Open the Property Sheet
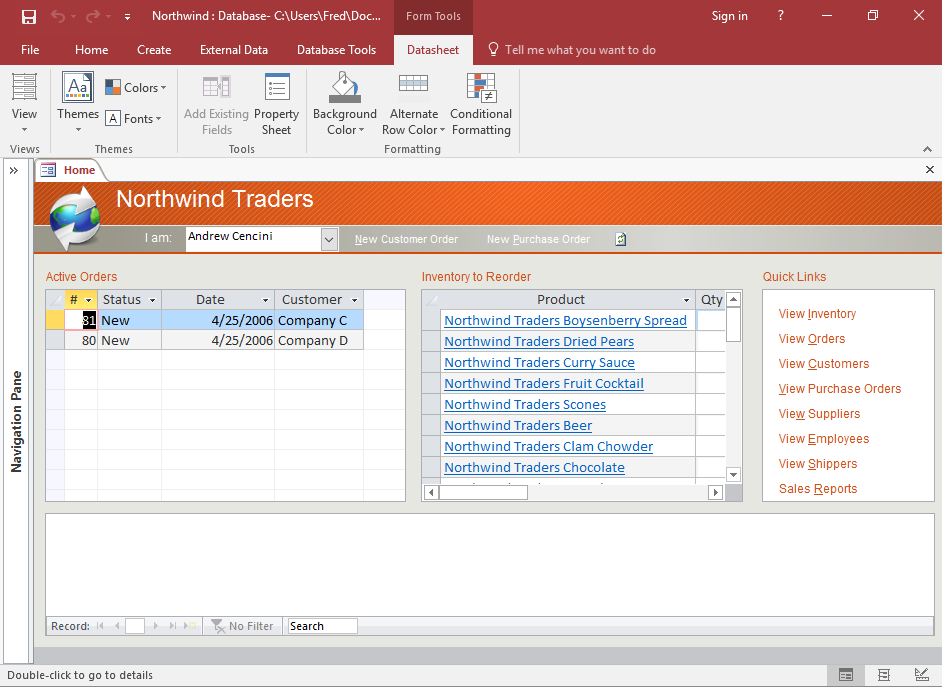942x687 pixels. click(x=276, y=103)
